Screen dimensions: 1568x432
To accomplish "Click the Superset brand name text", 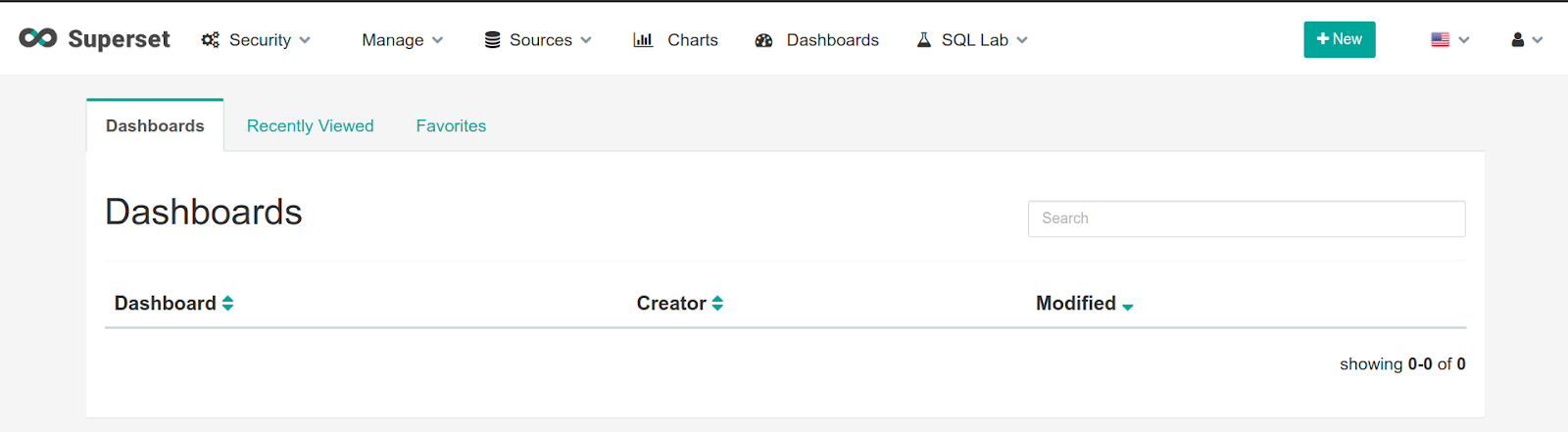I will [x=119, y=39].
